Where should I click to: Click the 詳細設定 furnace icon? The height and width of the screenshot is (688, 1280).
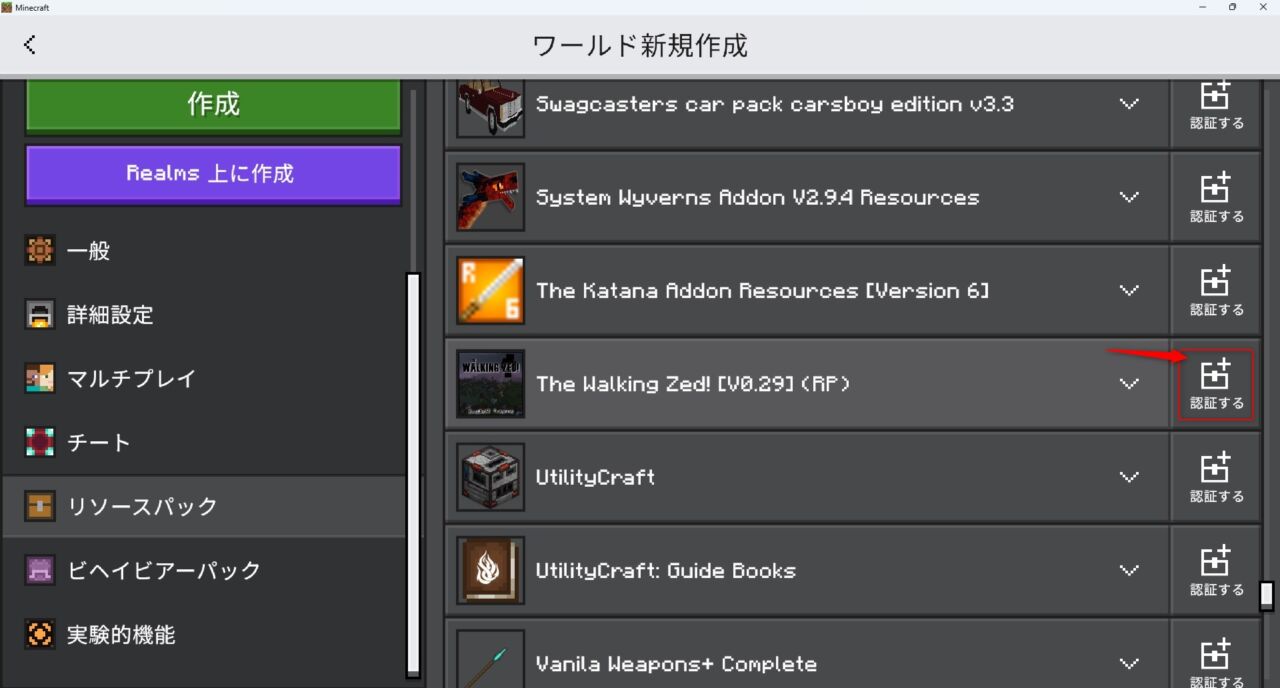pos(40,315)
